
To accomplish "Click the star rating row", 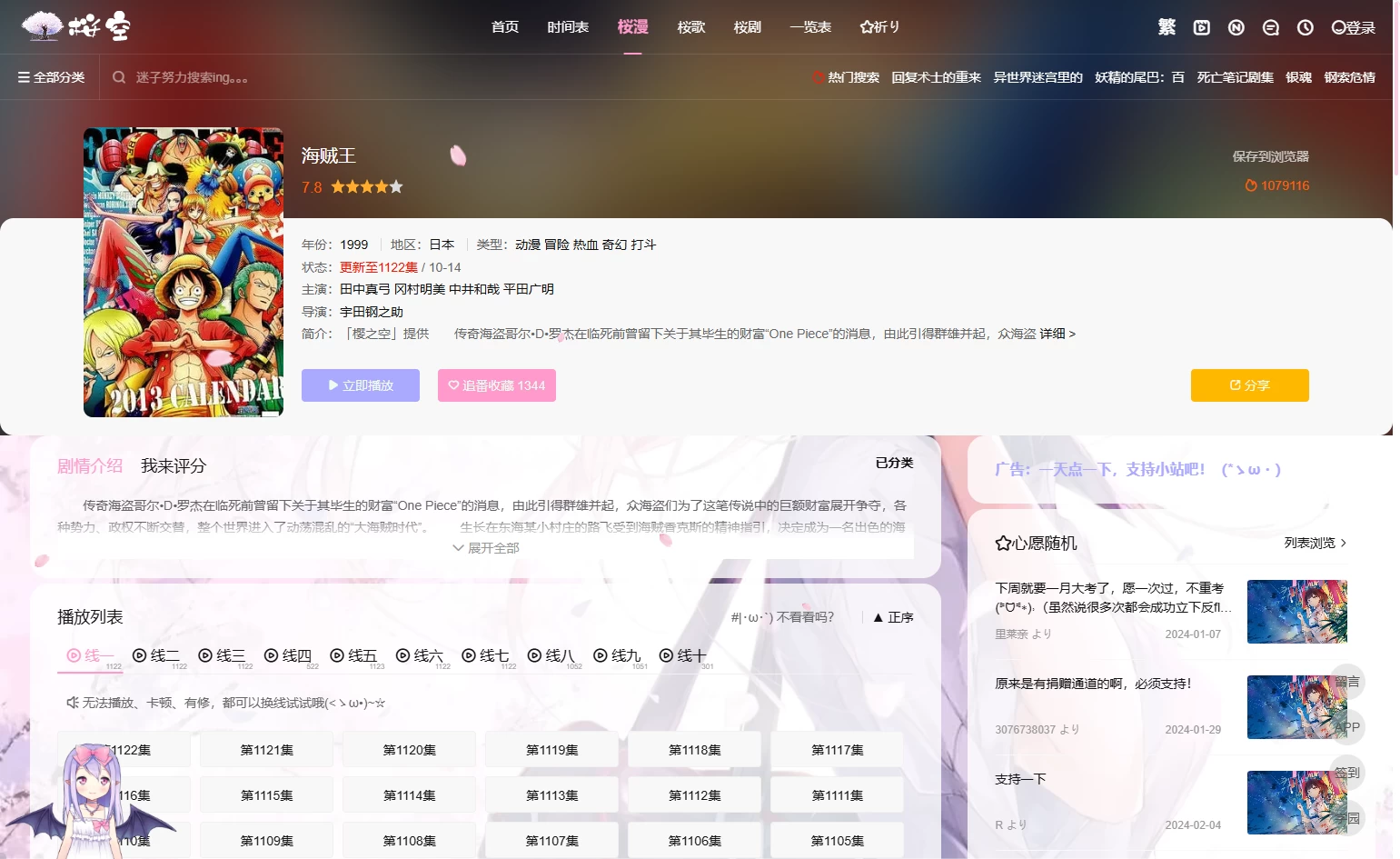I will [x=366, y=186].
